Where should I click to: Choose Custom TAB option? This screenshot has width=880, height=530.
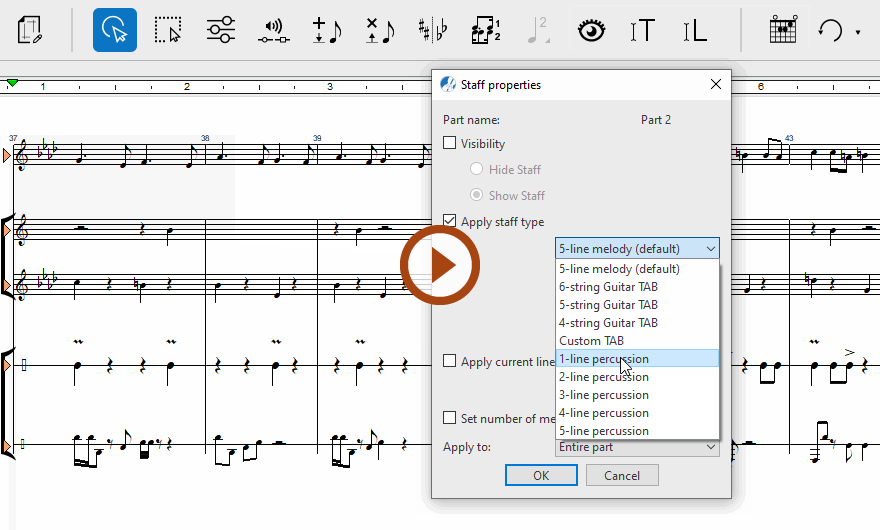(x=637, y=341)
